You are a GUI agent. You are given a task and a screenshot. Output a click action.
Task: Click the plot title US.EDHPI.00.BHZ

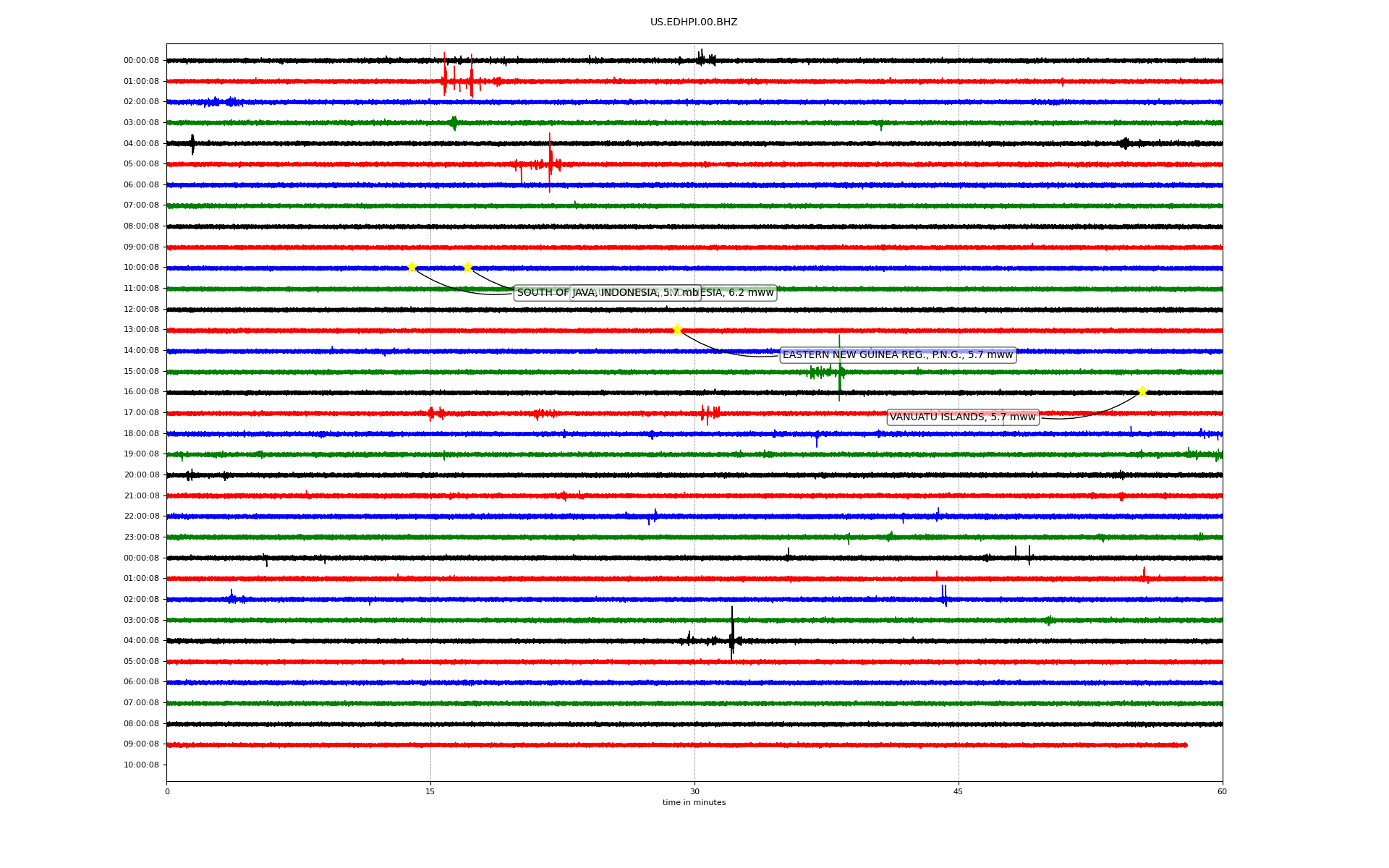click(694, 22)
